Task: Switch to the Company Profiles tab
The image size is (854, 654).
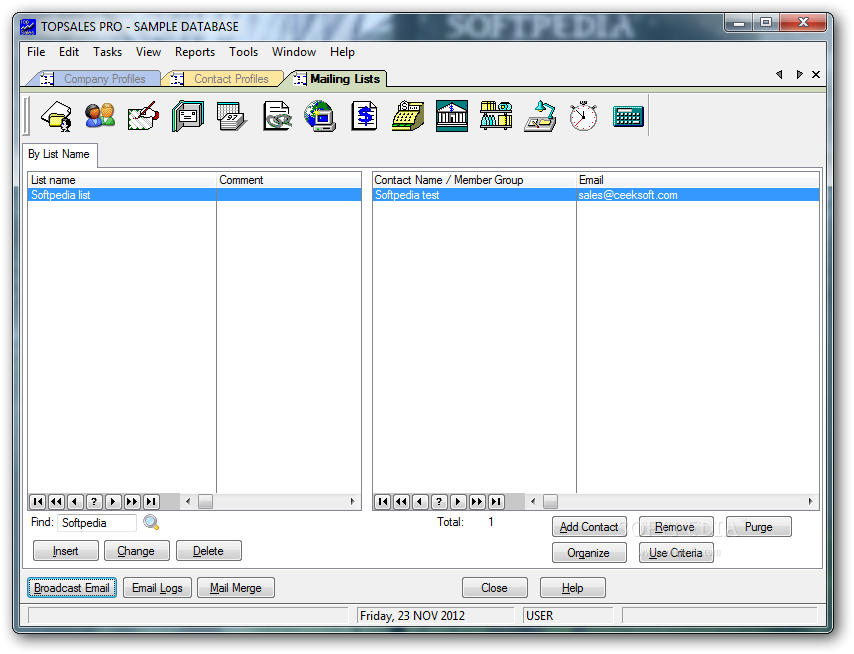Action: [97, 79]
